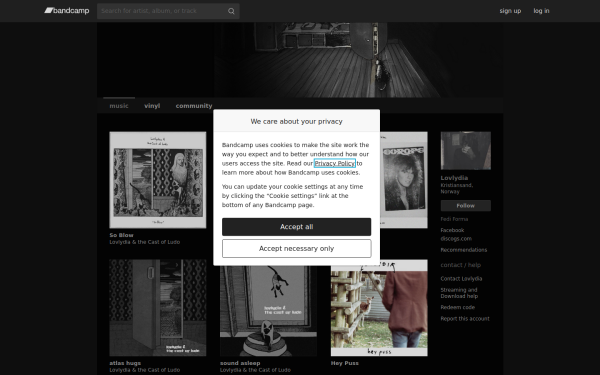Image resolution: width=600 pixels, height=375 pixels.
Task: Click the 'Kristiansand, Norway' location text
Action: click(x=457, y=188)
